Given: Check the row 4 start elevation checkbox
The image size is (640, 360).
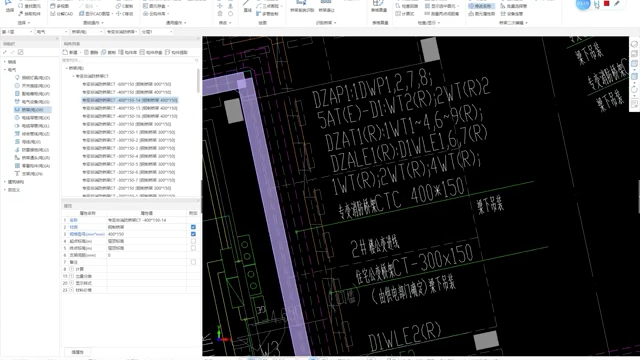Looking at the screenshot, I should pos(193,241).
